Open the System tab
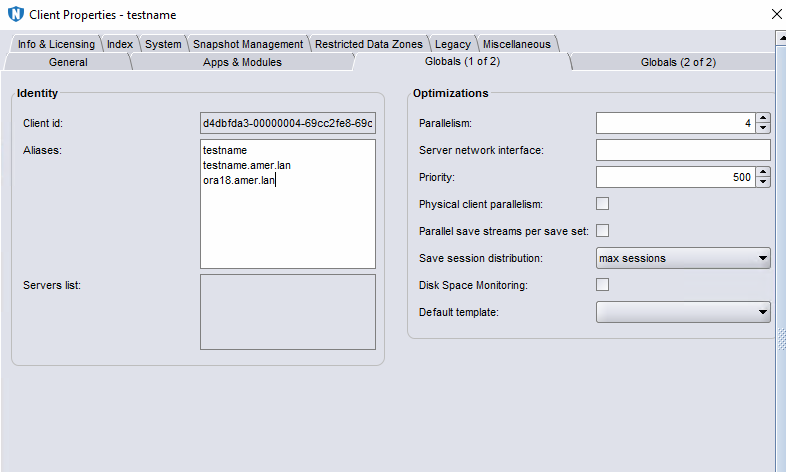Viewport: 786px width, 472px height. click(163, 44)
